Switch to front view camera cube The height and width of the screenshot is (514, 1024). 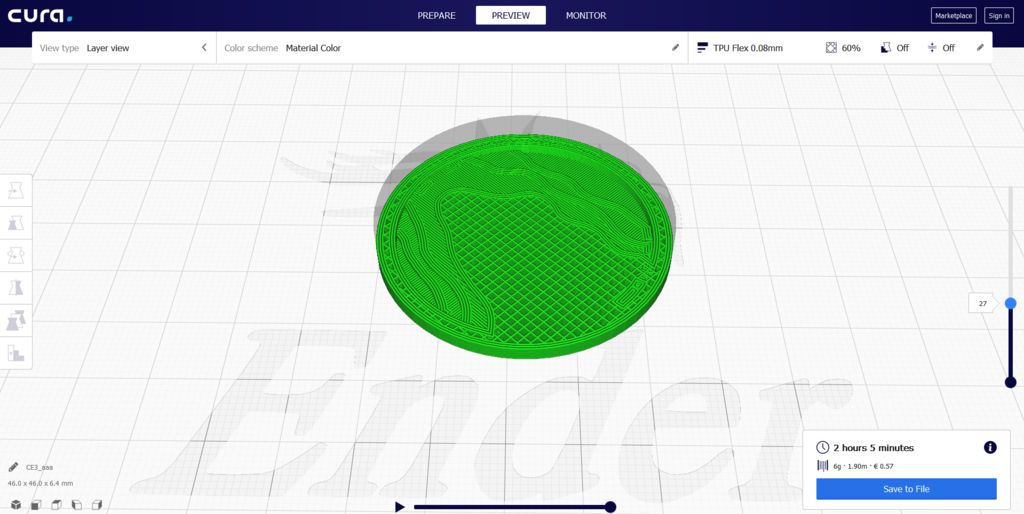pos(37,505)
